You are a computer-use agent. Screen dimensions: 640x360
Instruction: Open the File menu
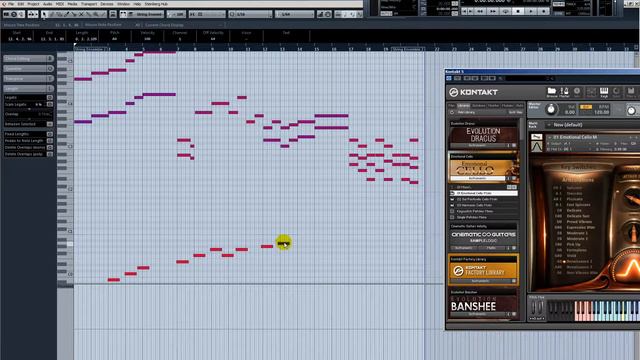[11, 4]
